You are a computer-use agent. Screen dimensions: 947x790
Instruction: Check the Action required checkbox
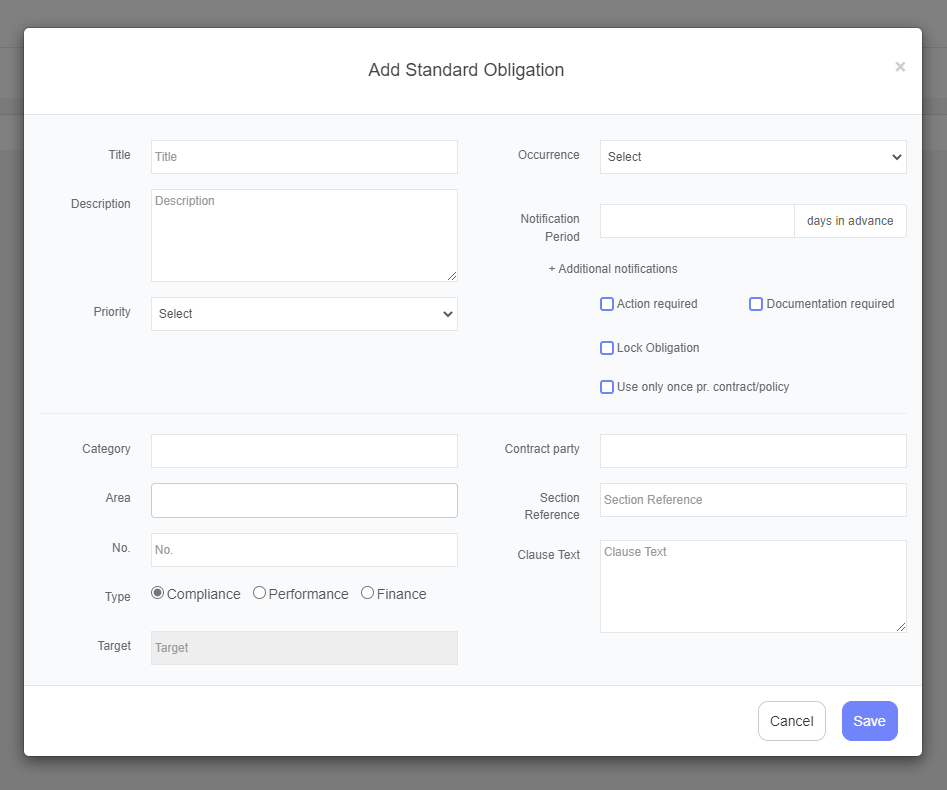[x=607, y=304]
